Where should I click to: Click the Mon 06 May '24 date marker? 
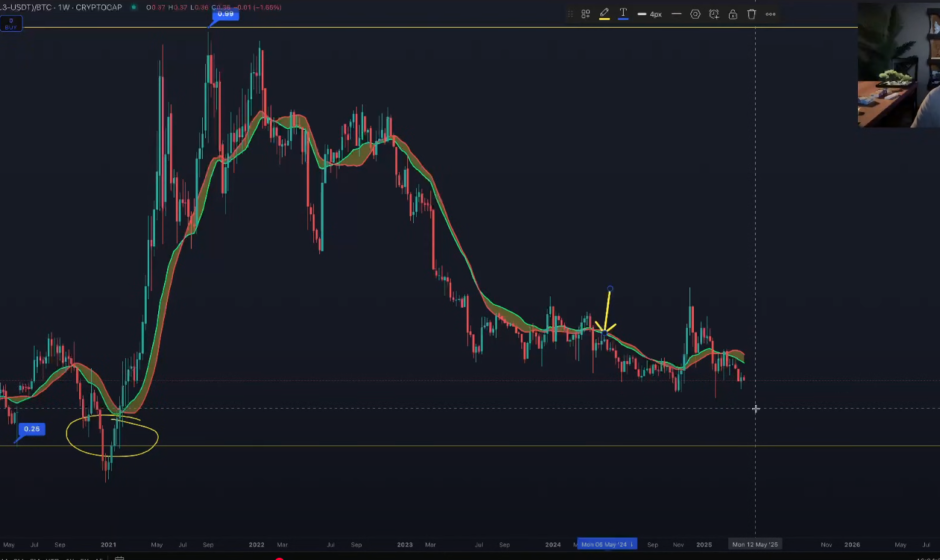pos(605,545)
